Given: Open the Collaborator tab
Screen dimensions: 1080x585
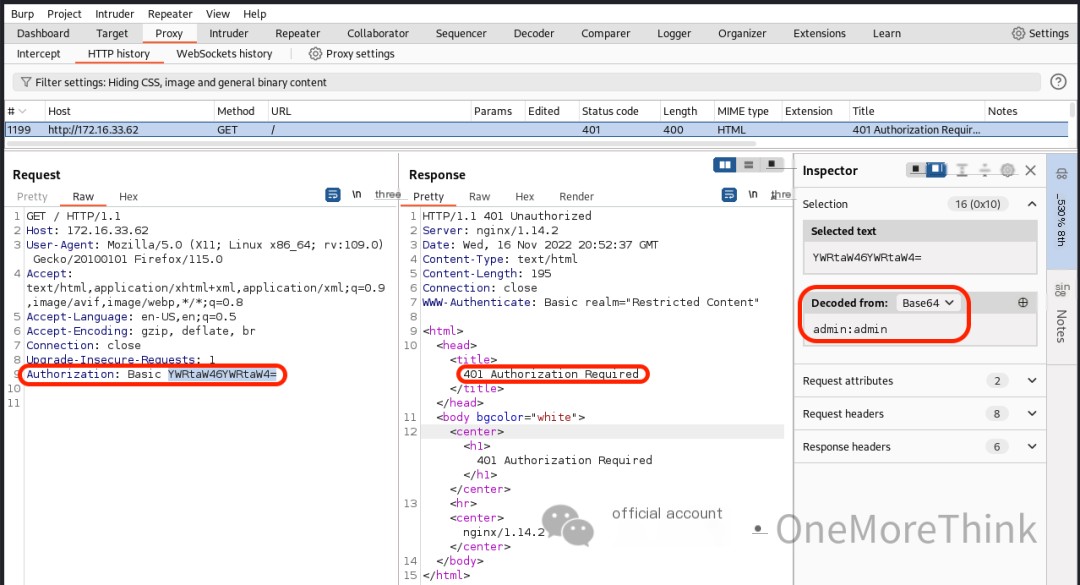Looking at the screenshot, I should coord(377,33).
